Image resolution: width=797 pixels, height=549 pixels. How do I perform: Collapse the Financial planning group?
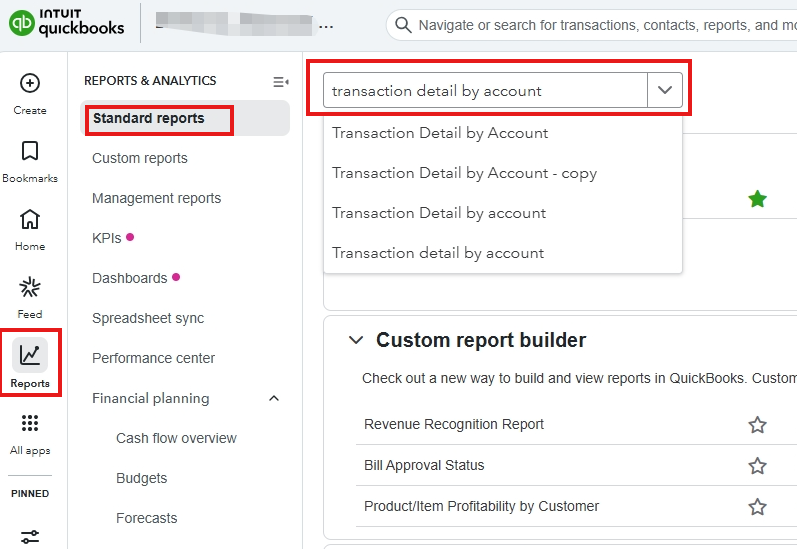click(274, 399)
